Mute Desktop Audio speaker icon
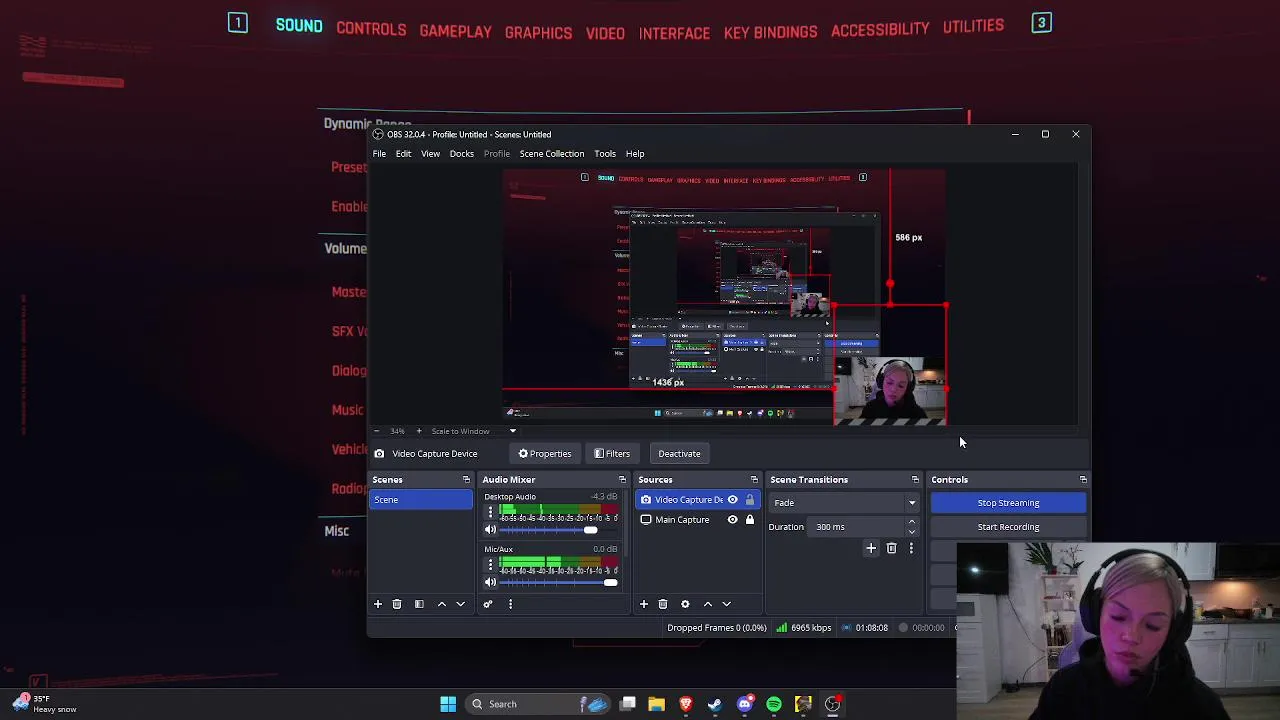 490,530
